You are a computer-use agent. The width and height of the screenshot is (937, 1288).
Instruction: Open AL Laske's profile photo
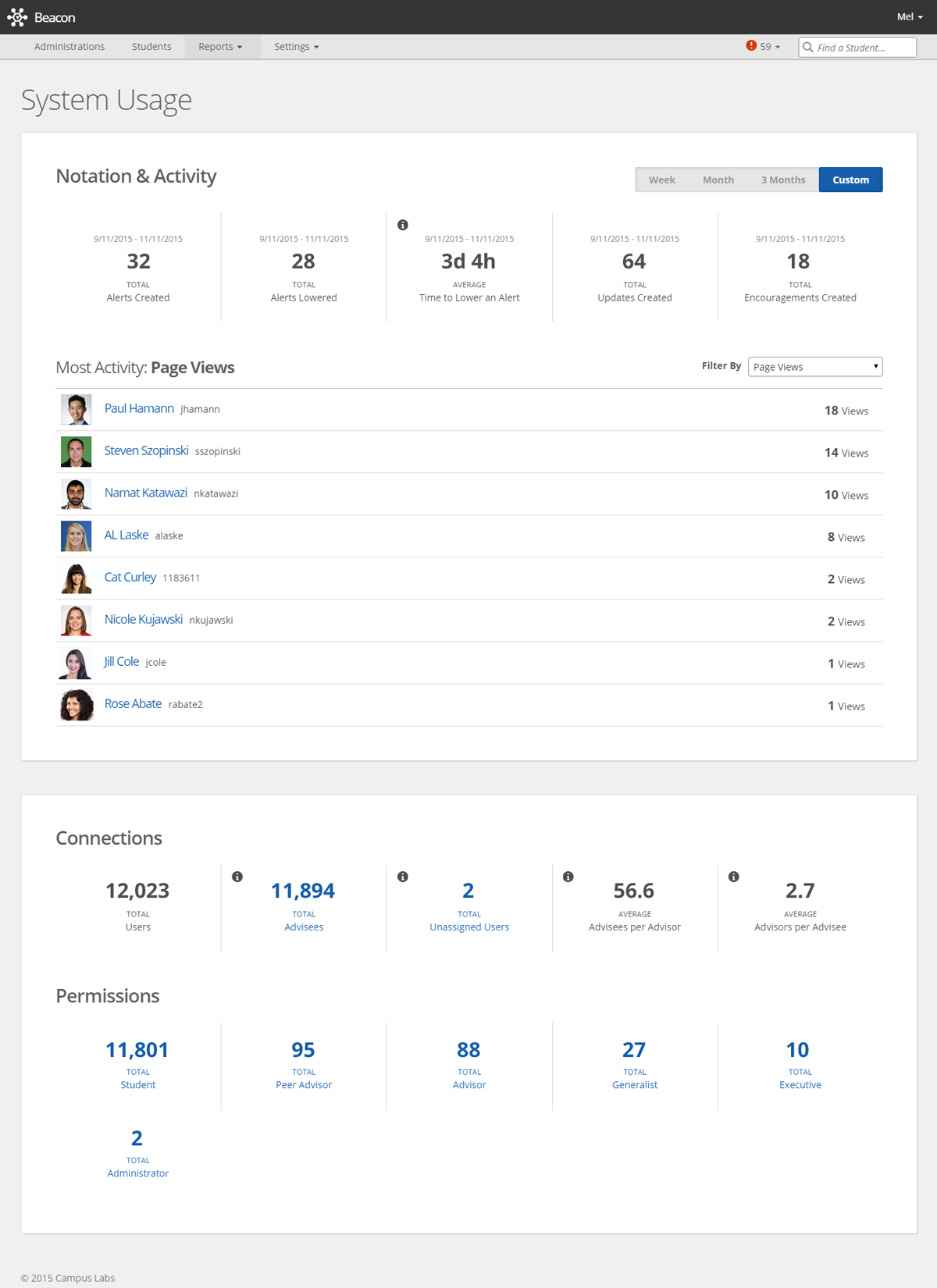point(77,536)
